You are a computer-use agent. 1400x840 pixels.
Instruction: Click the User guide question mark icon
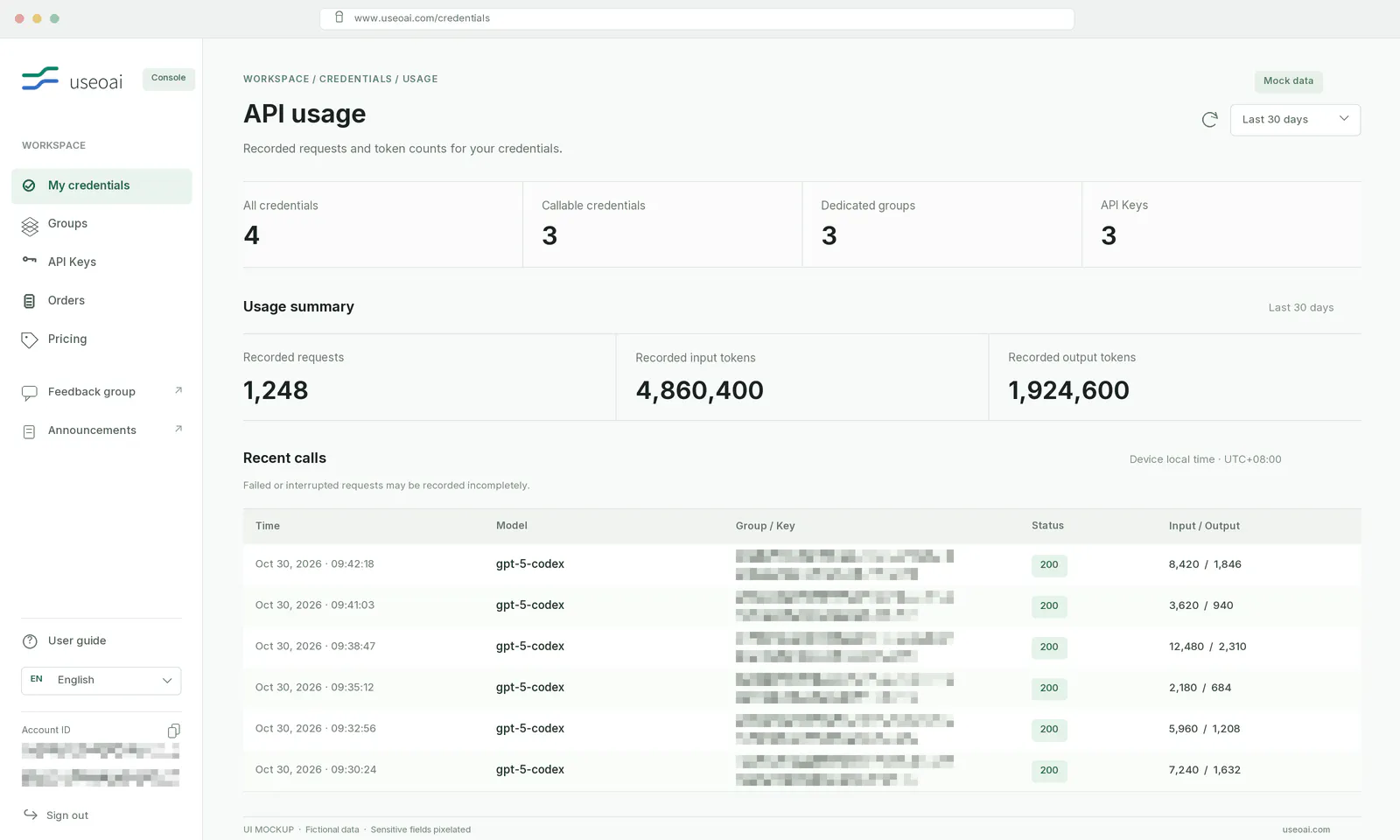point(30,641)
